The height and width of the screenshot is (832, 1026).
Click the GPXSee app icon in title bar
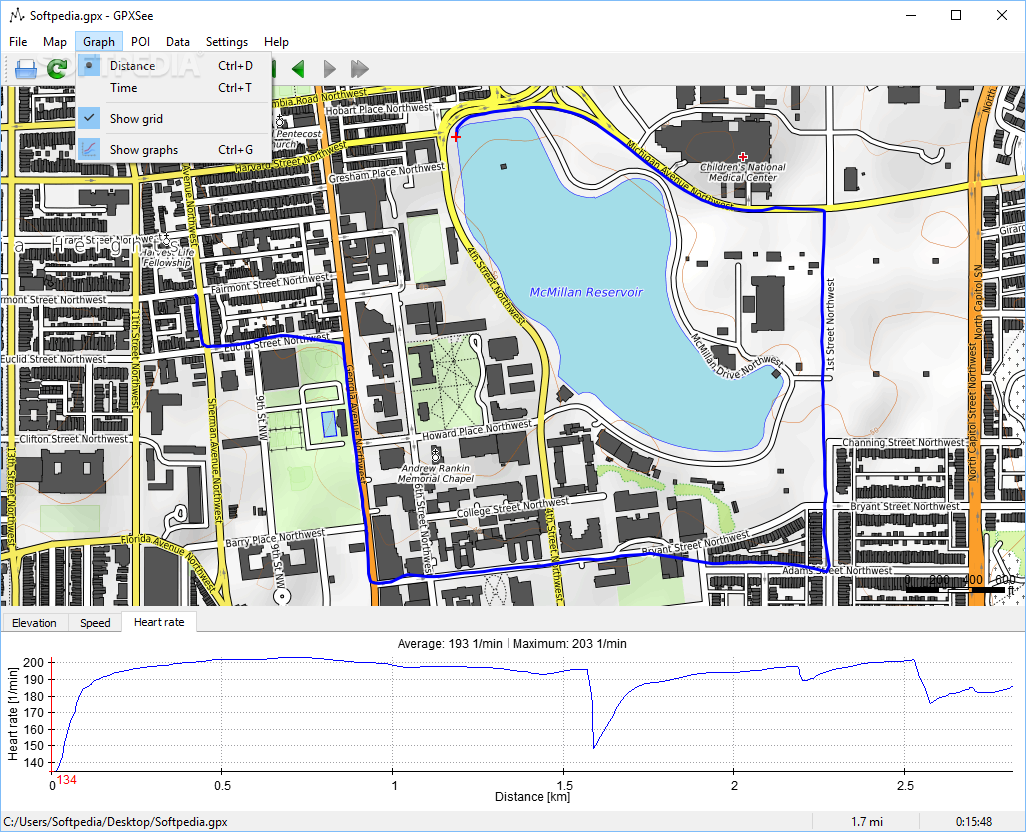[x=17, y=15]
